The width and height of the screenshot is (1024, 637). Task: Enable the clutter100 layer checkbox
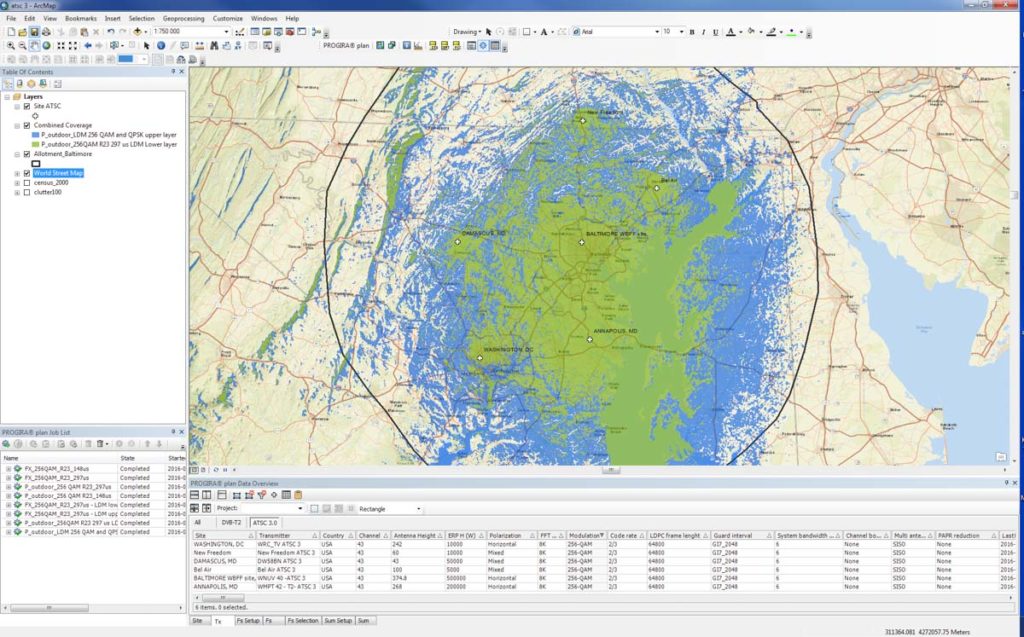(27, 193)
